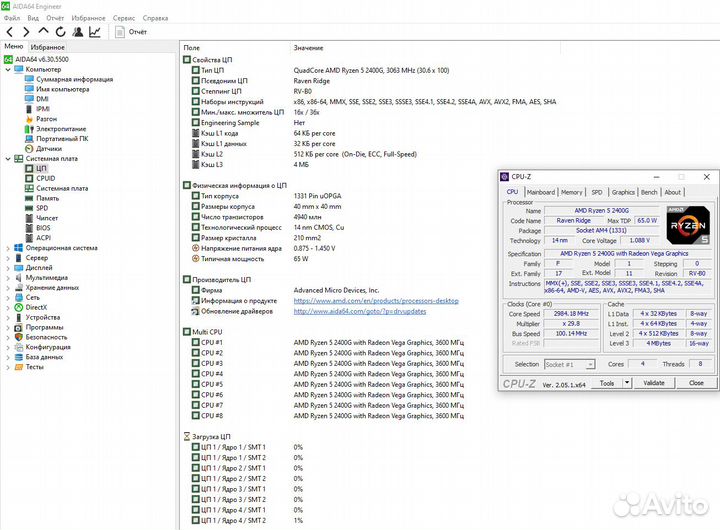Open the Tools dropdown arrow in CPU-Z
Screen dimensions: 720x530
[x=627, y=383]
